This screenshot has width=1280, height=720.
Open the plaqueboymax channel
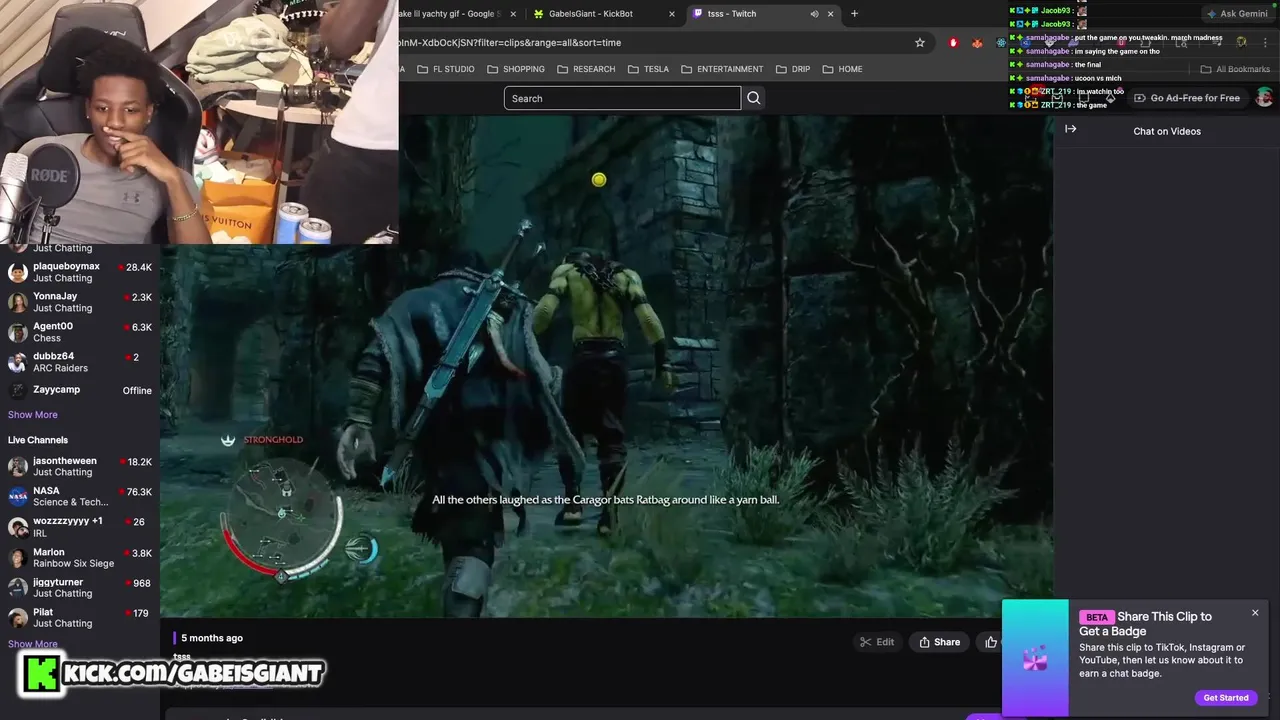(80, 272)
